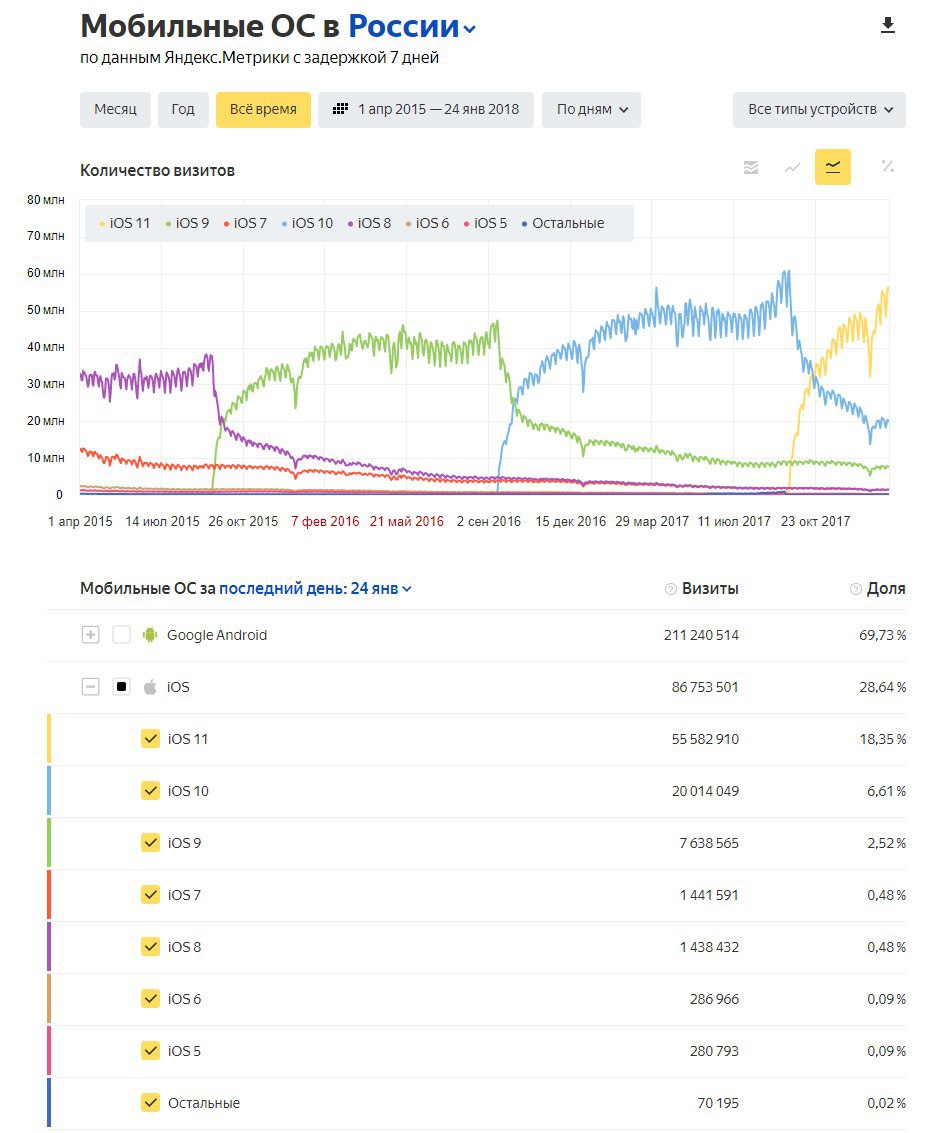Click the calendar grid icon in date range
The height and width of the screenshot is (1133, 948).
340,109
